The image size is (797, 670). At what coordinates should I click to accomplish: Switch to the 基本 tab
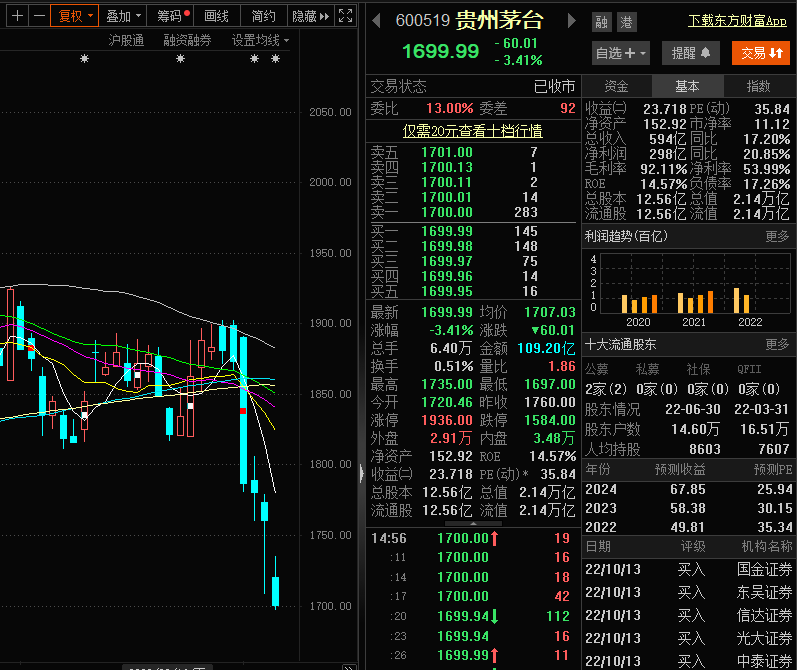(687, 86)
